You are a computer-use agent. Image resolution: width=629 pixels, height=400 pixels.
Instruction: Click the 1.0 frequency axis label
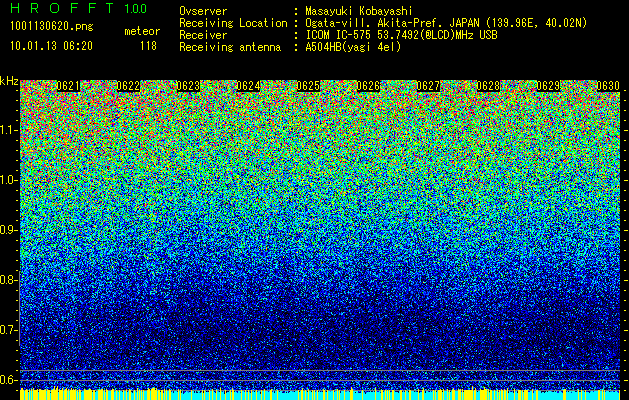pyautogui.click(x=8, y=180)
